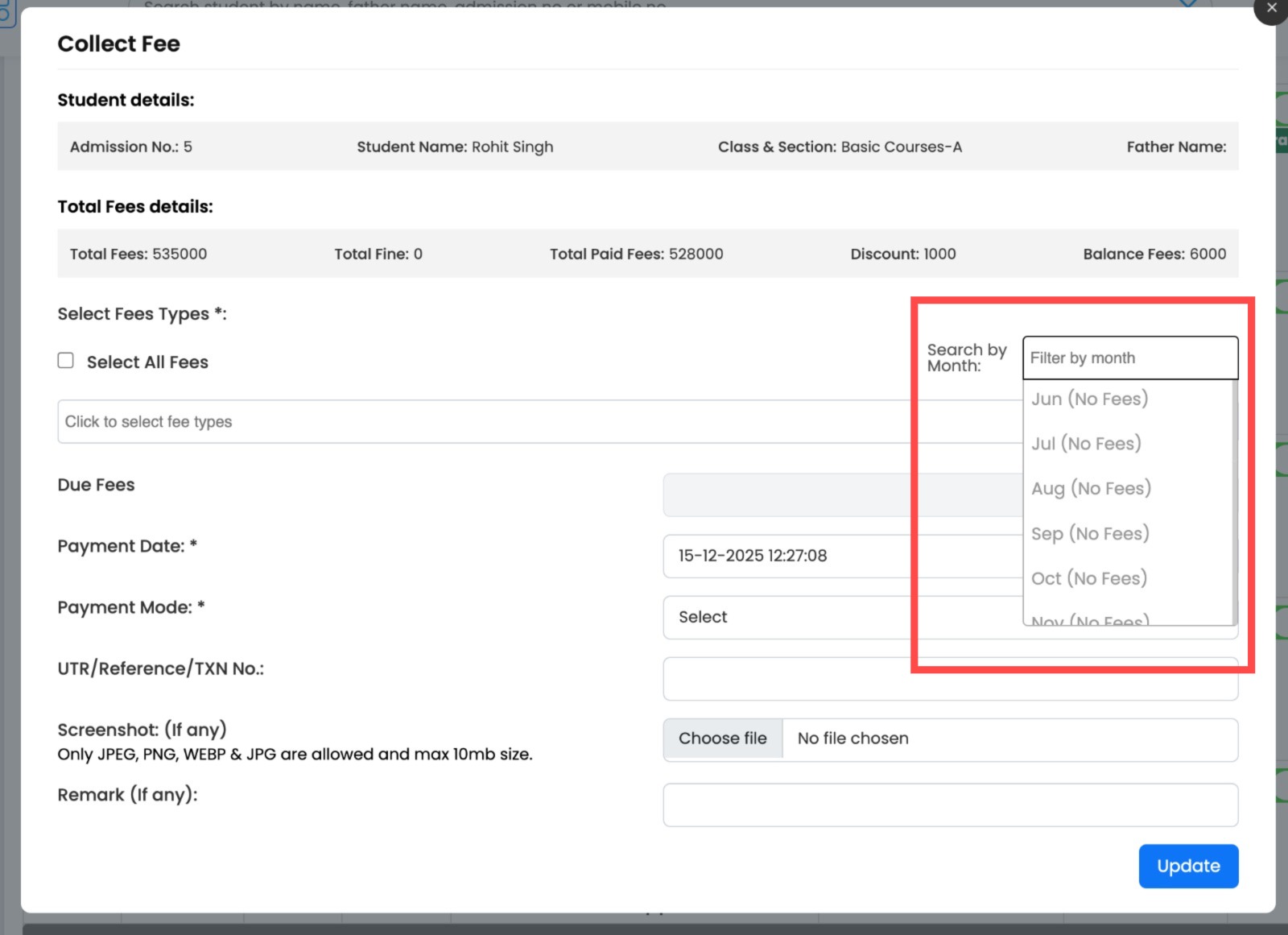
Task: Choose Aug (No Fees) in the month filter
Action: point(1091,488)
